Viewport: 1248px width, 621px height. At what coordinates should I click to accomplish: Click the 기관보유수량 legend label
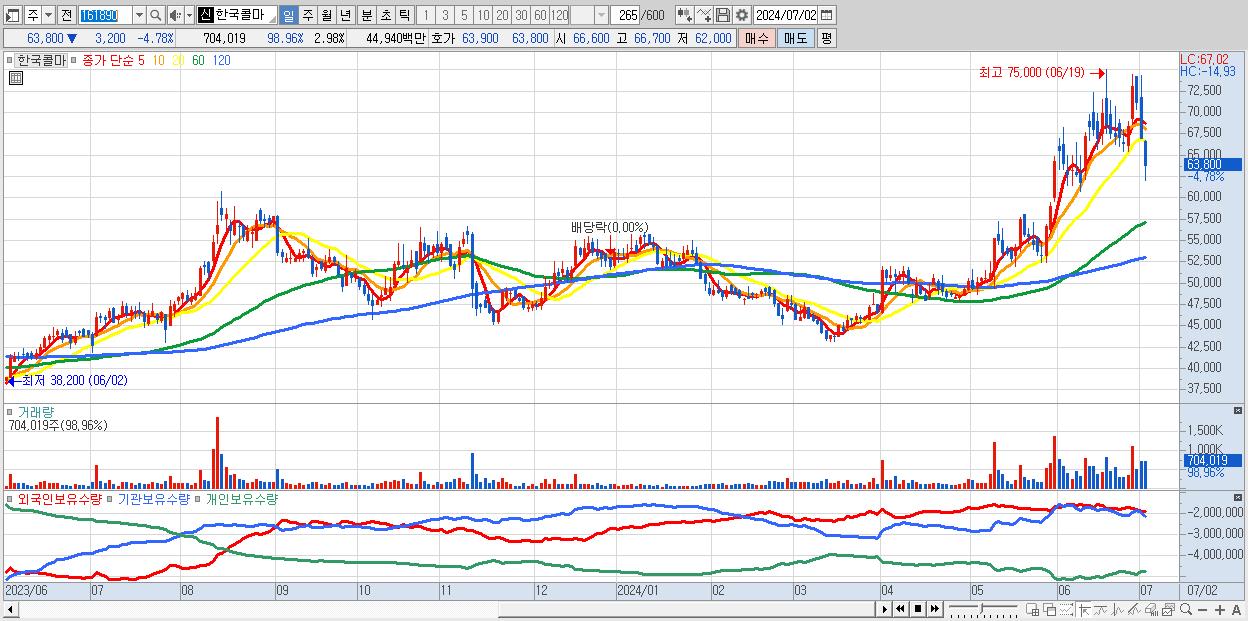tap(154, 499)
